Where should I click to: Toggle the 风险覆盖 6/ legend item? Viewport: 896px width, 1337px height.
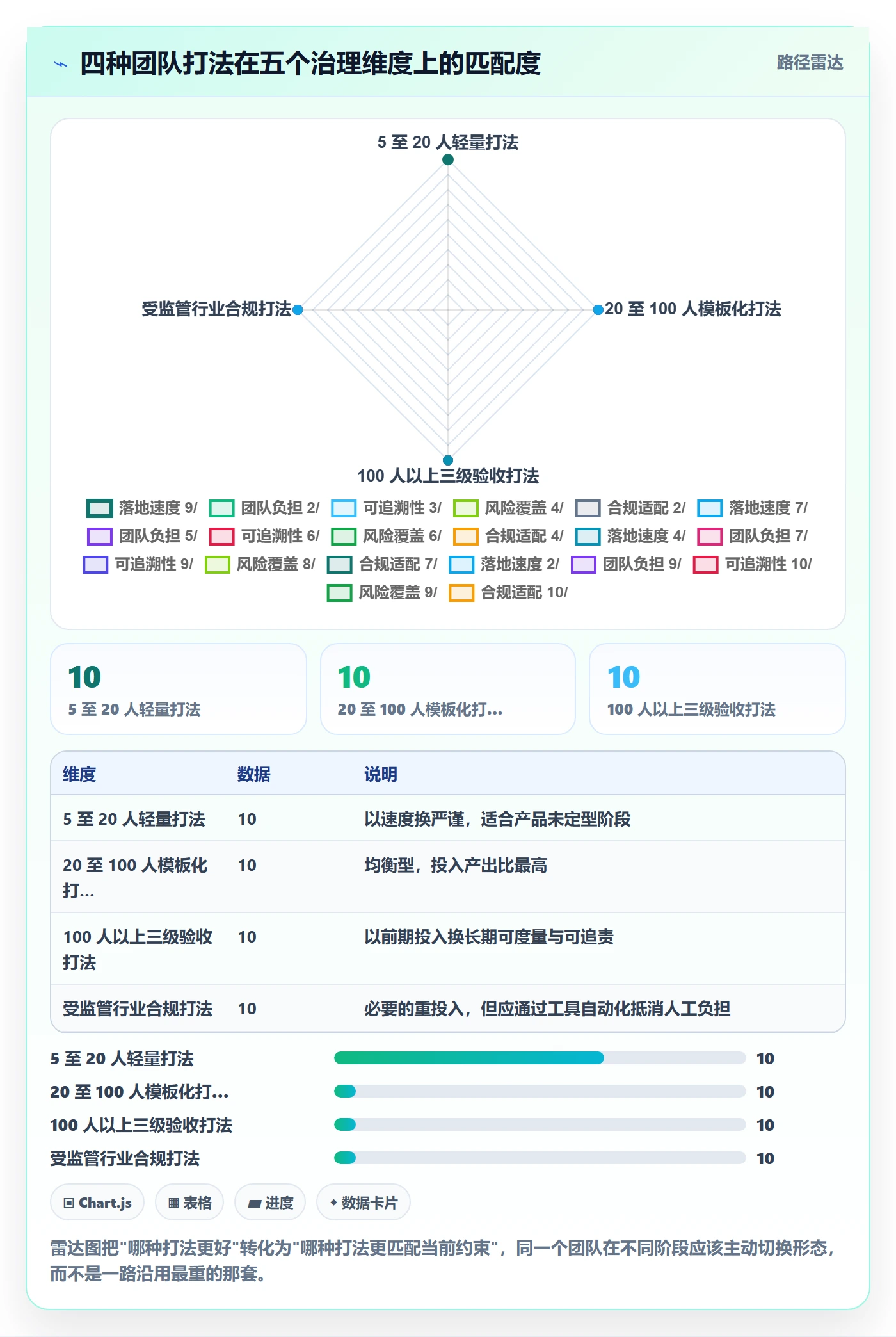pos(387,536)
